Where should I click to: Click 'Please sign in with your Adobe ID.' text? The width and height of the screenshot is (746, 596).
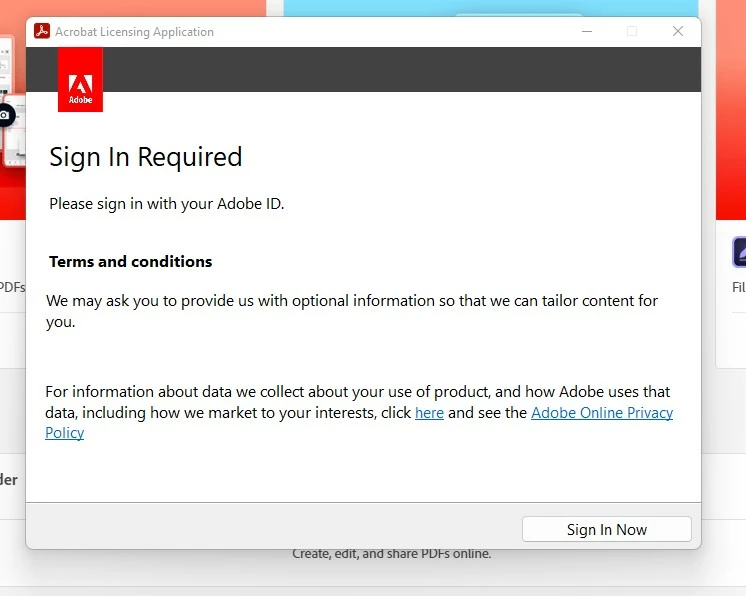pos(167,204)
